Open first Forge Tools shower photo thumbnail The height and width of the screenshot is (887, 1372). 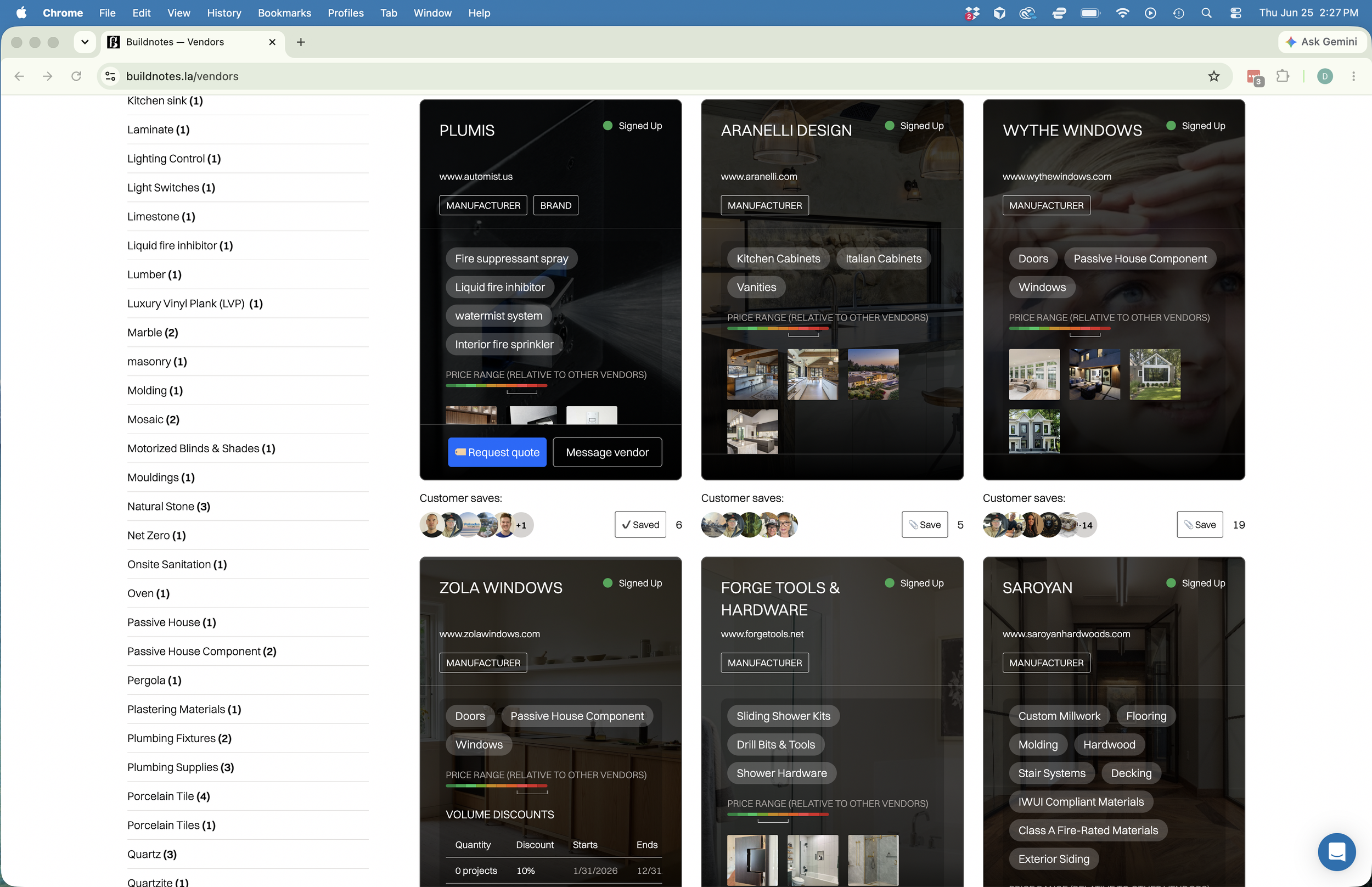pos(752,860)
